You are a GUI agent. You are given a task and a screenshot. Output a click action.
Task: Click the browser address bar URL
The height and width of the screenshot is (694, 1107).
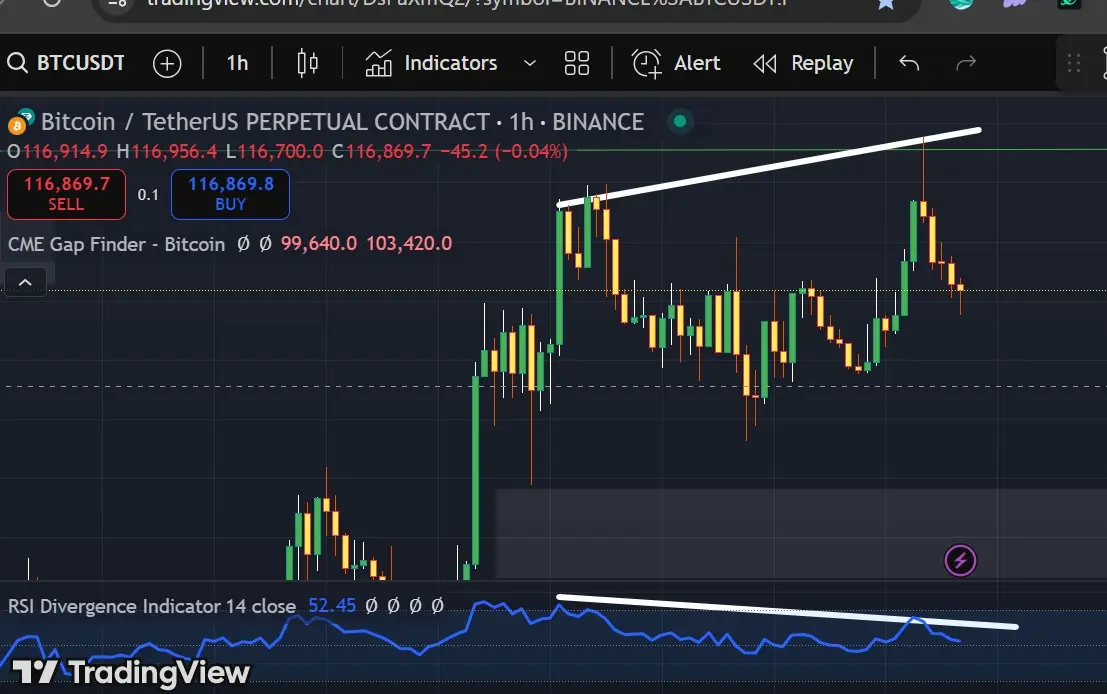[466, 4]
